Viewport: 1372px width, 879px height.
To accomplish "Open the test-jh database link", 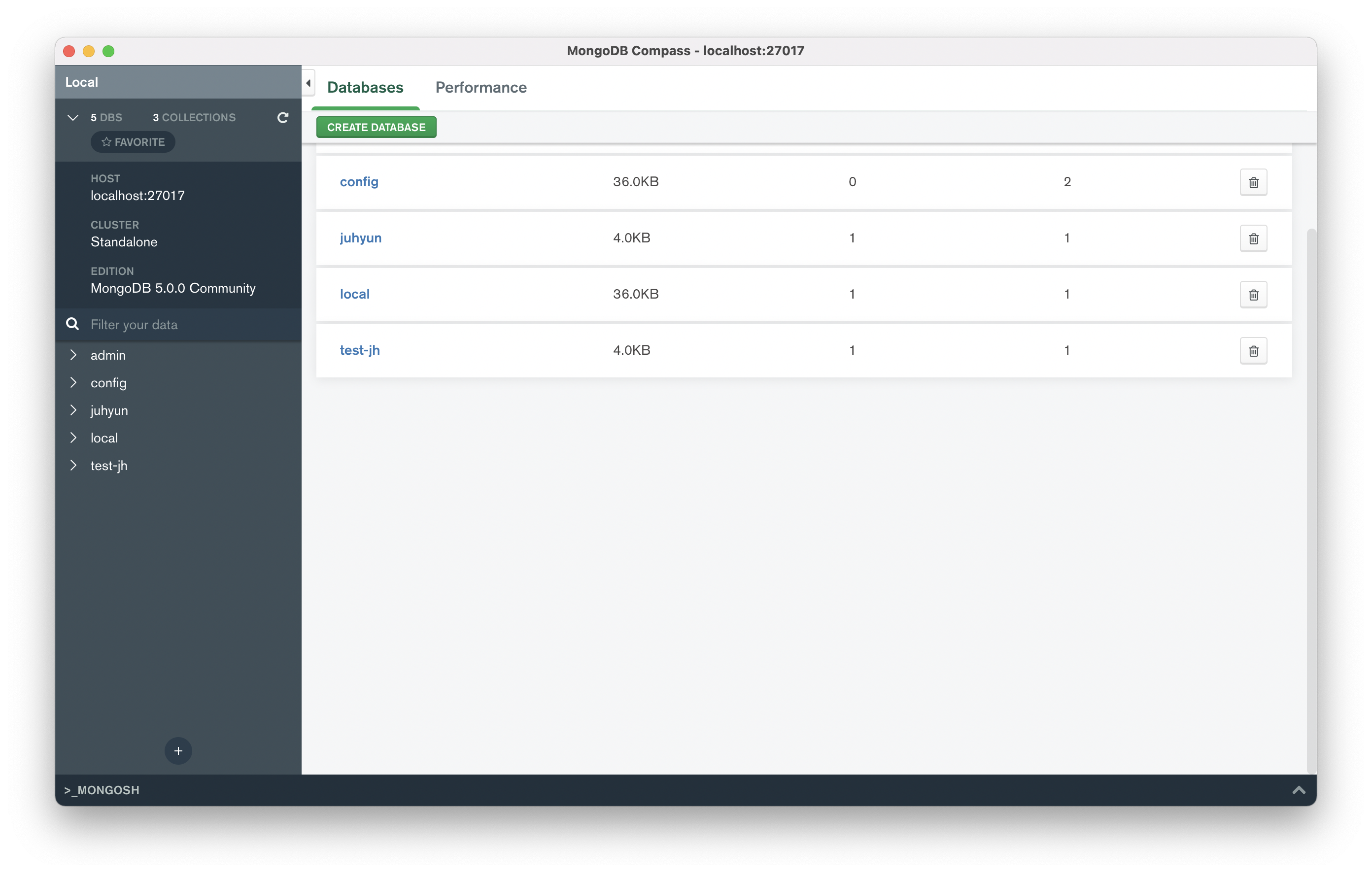I will pos(360,350).
